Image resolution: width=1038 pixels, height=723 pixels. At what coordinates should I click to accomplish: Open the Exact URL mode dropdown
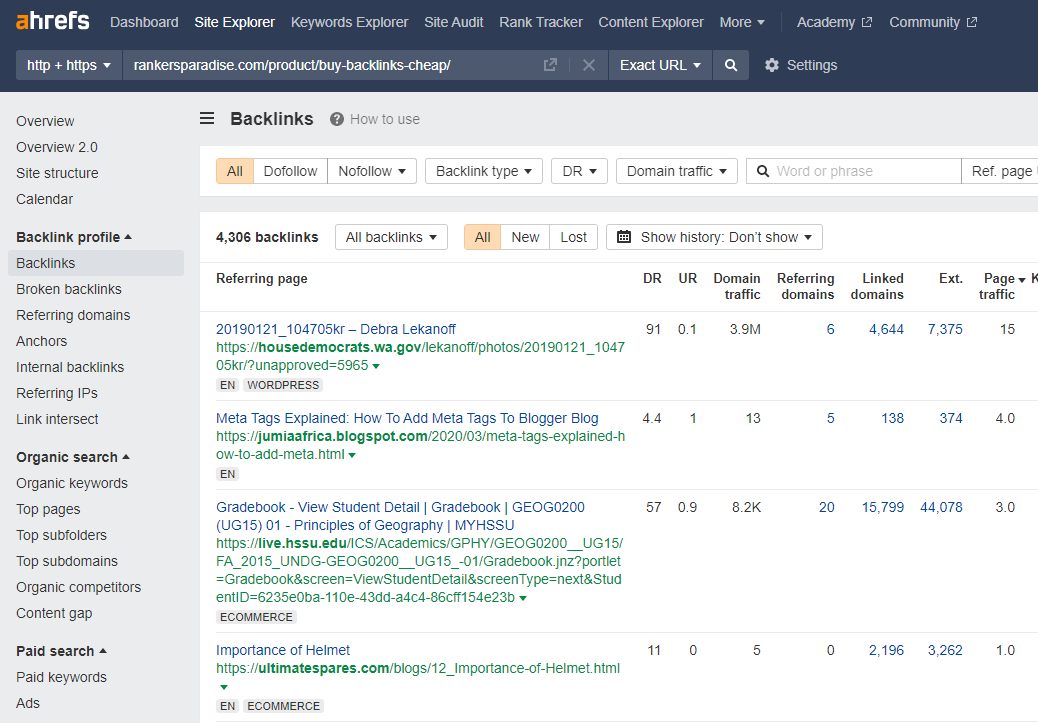[x=660, y=65]
